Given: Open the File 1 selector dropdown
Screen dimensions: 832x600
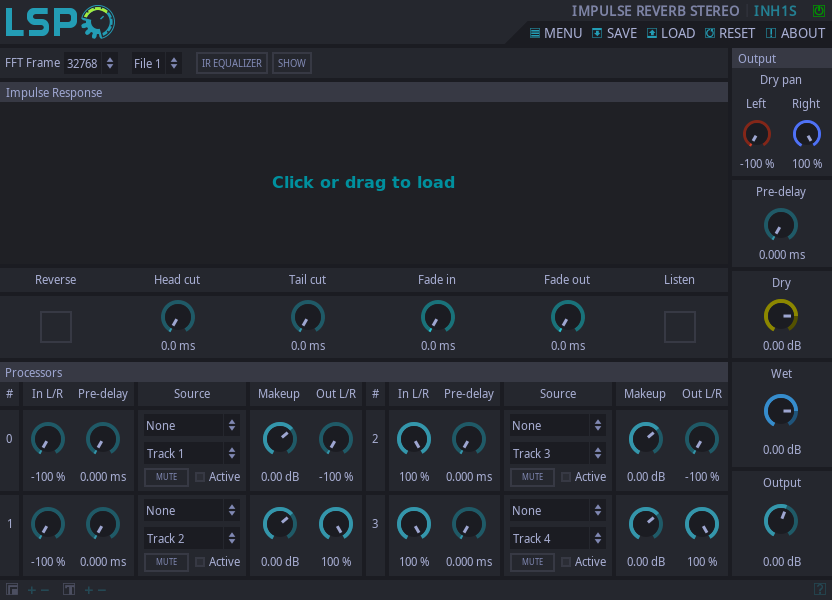Looking at the screenshot, I should pos(157,63).
